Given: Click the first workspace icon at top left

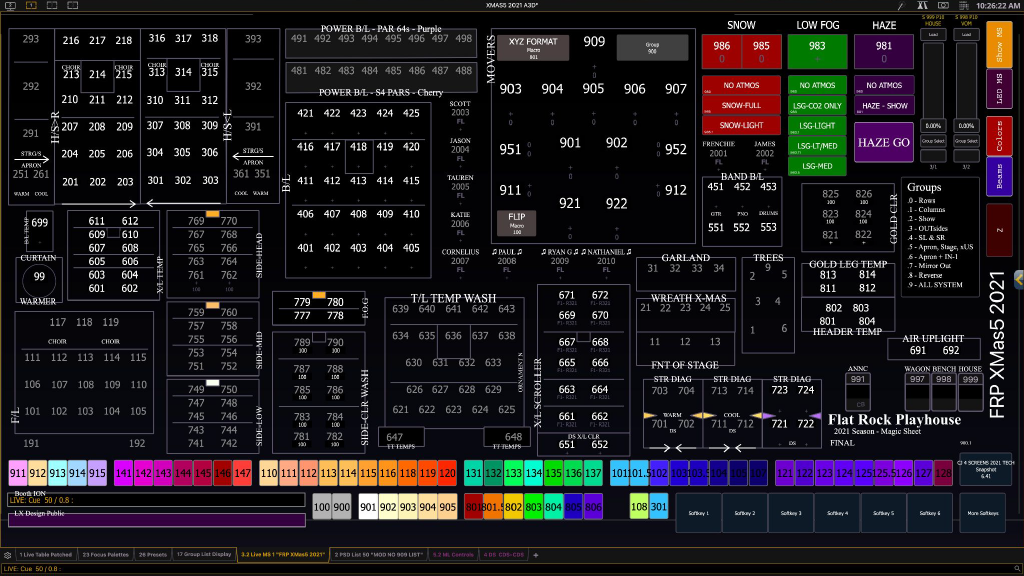Looking at the screenshot, I should pyautogui.click(x=10, y=5).
